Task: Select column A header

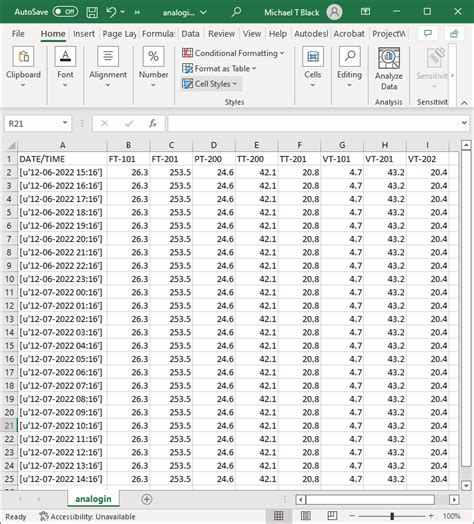Action: coord(62,145)
